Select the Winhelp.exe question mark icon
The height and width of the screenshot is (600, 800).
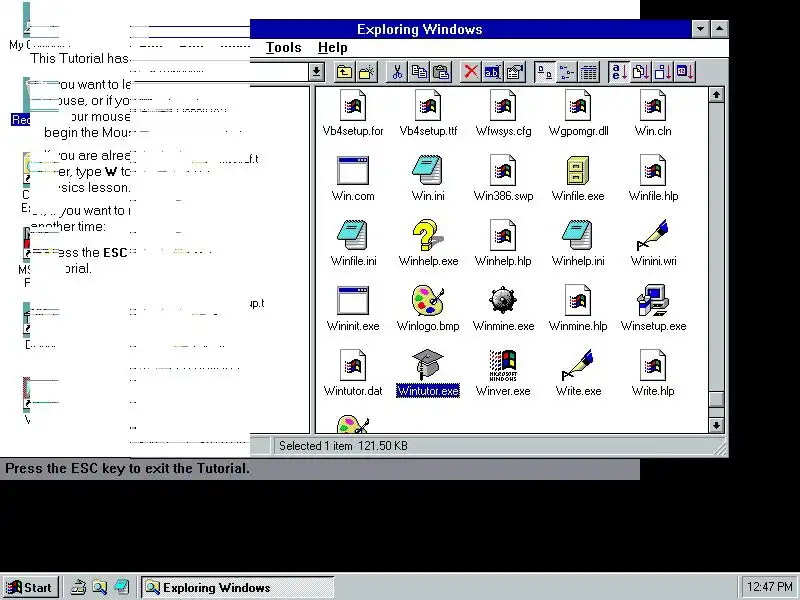[428, 244]
